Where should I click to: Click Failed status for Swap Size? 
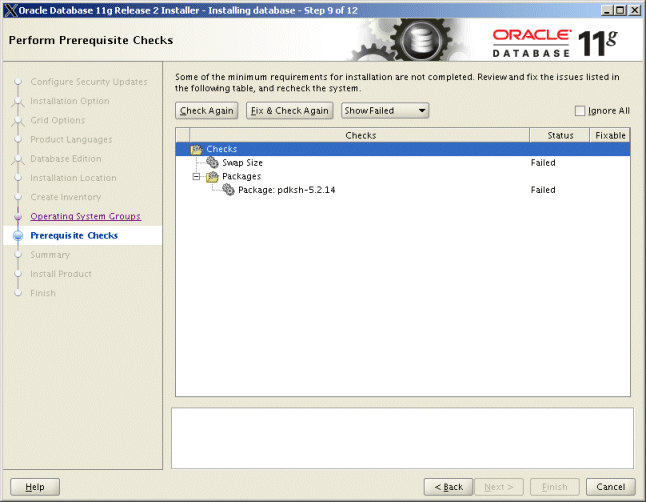click(x=543, y=163)
